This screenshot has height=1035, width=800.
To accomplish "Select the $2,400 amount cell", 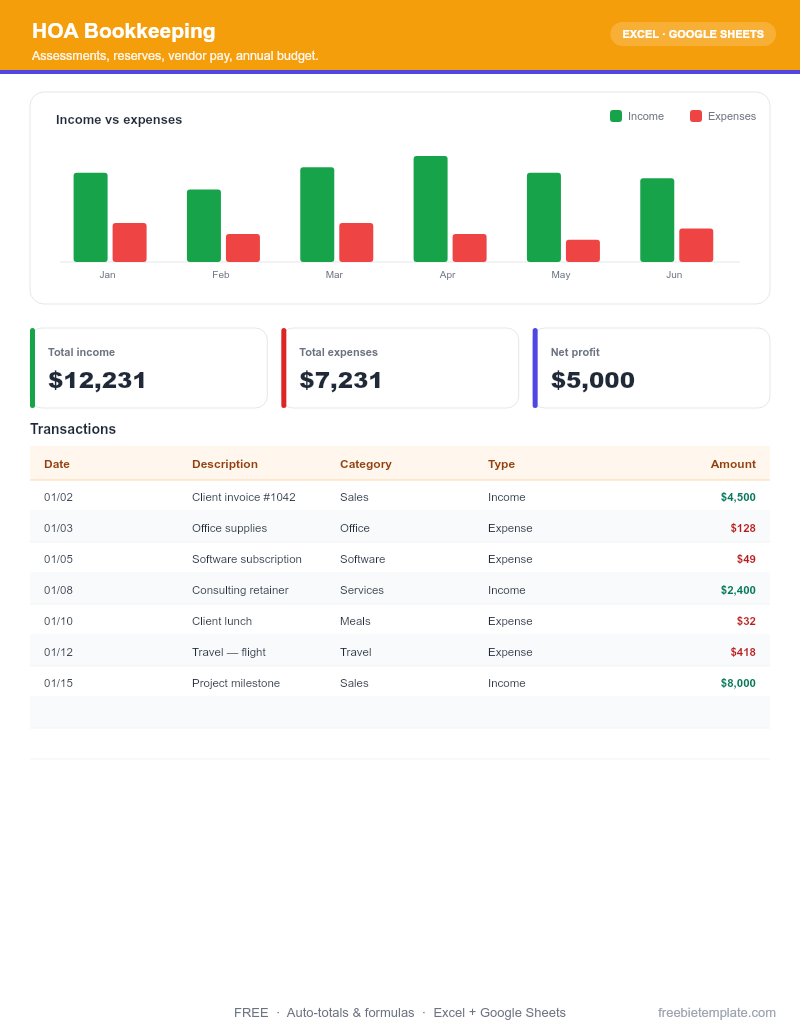I will click(x=738, y=590).
